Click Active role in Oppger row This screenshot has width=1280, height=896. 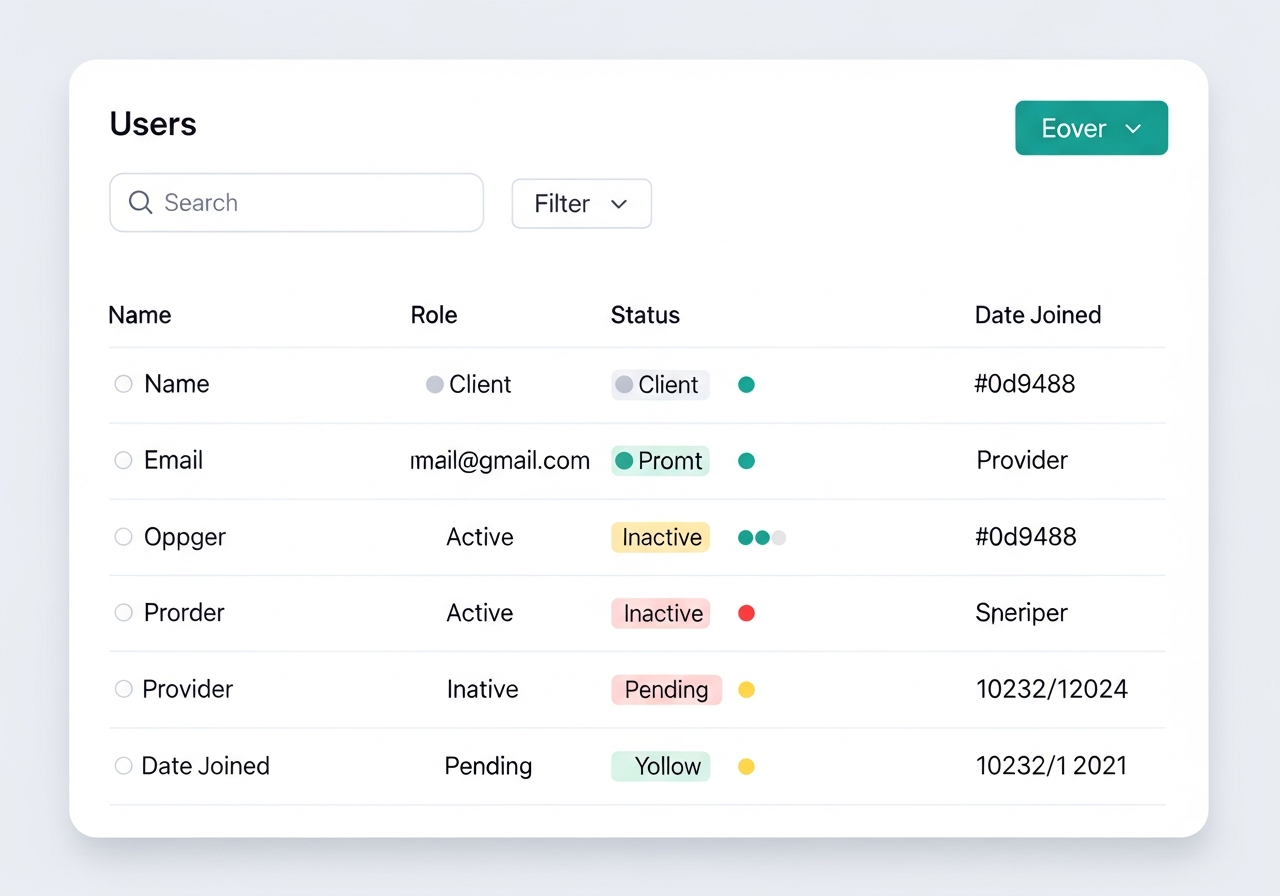(480, 537)
